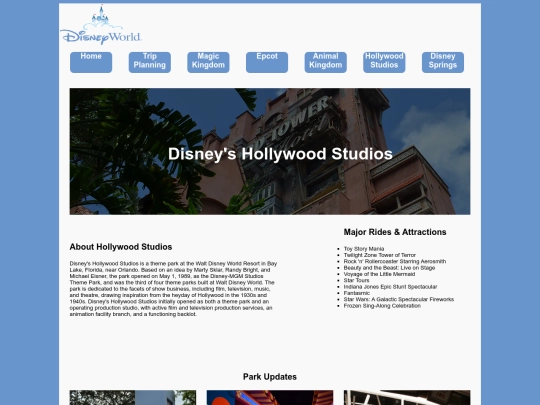Click Frozen Sing-Along Celebration entry
The height and width of the screenshot is (405, 540).
tap(382, 306)
